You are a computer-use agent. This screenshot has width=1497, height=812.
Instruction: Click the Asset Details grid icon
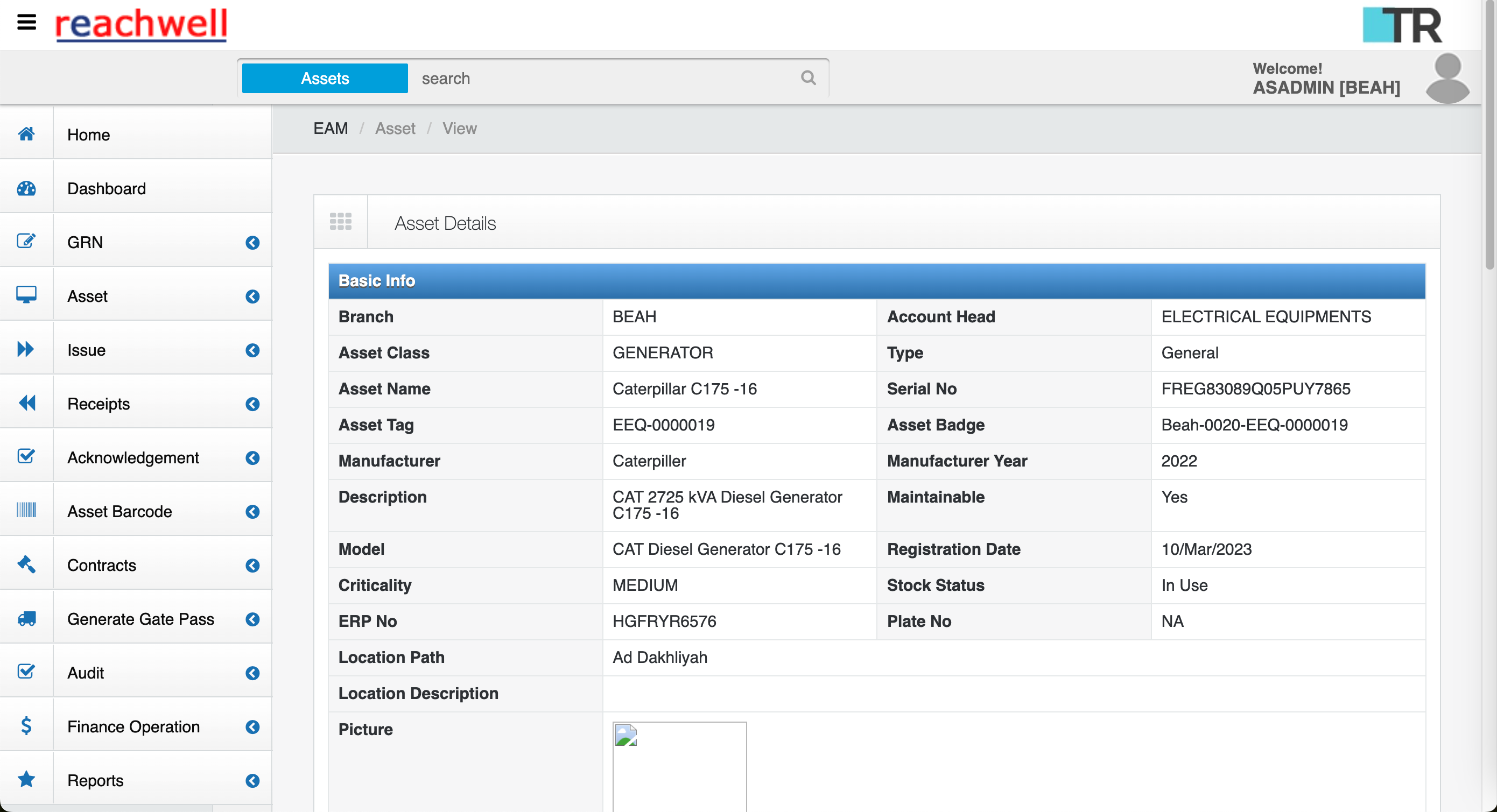click(340, 221)
